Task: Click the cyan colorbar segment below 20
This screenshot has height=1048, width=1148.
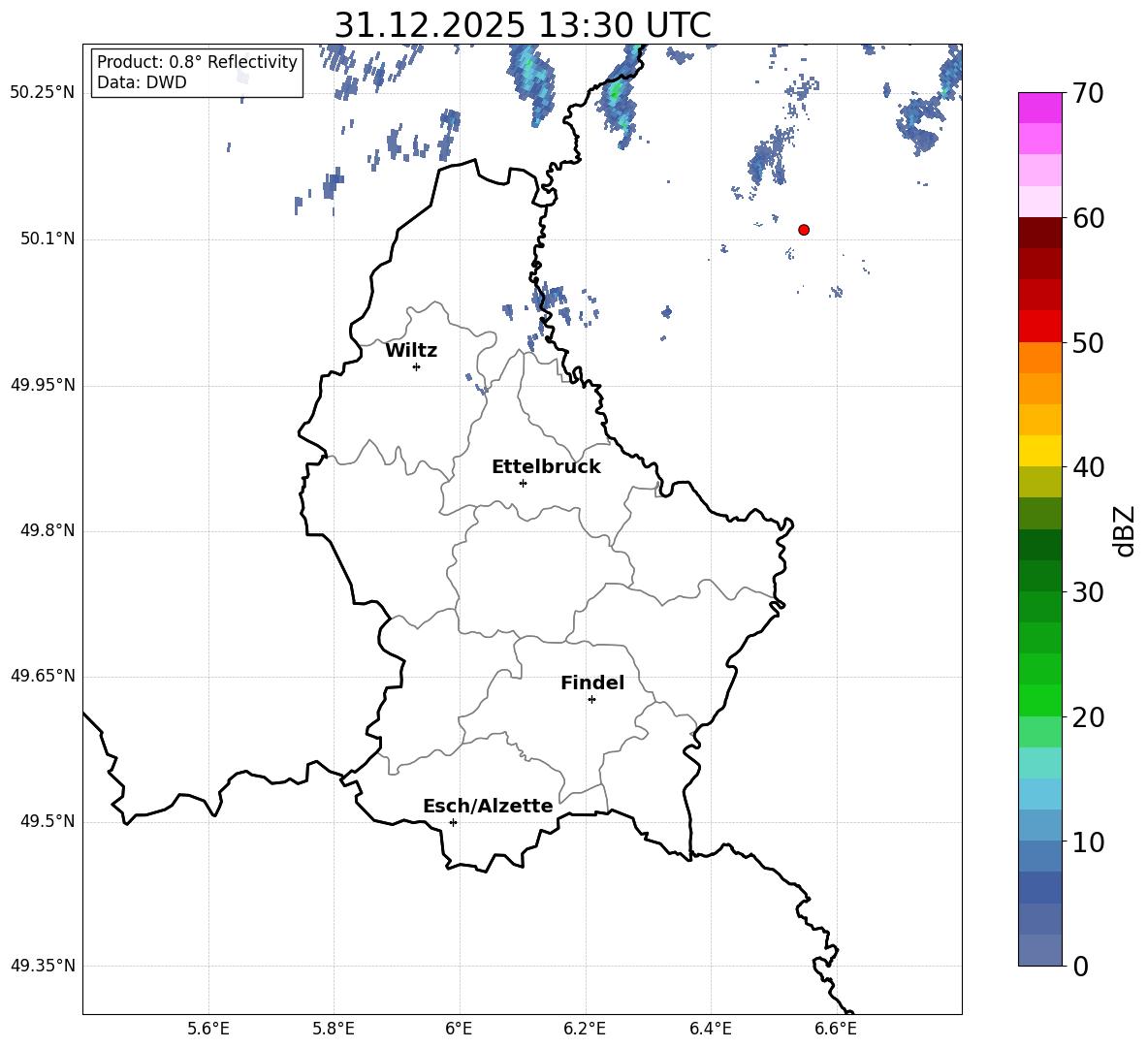Action: tap(1039, 763)
